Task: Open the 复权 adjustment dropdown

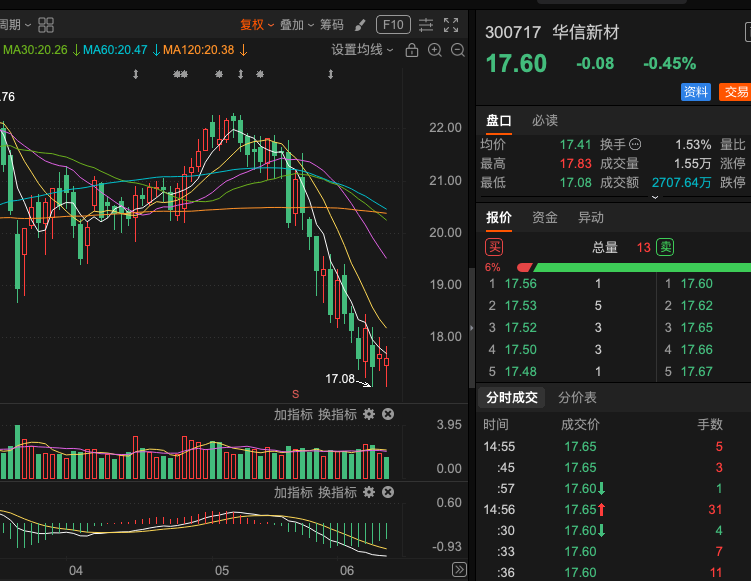Action: (257, 25)
